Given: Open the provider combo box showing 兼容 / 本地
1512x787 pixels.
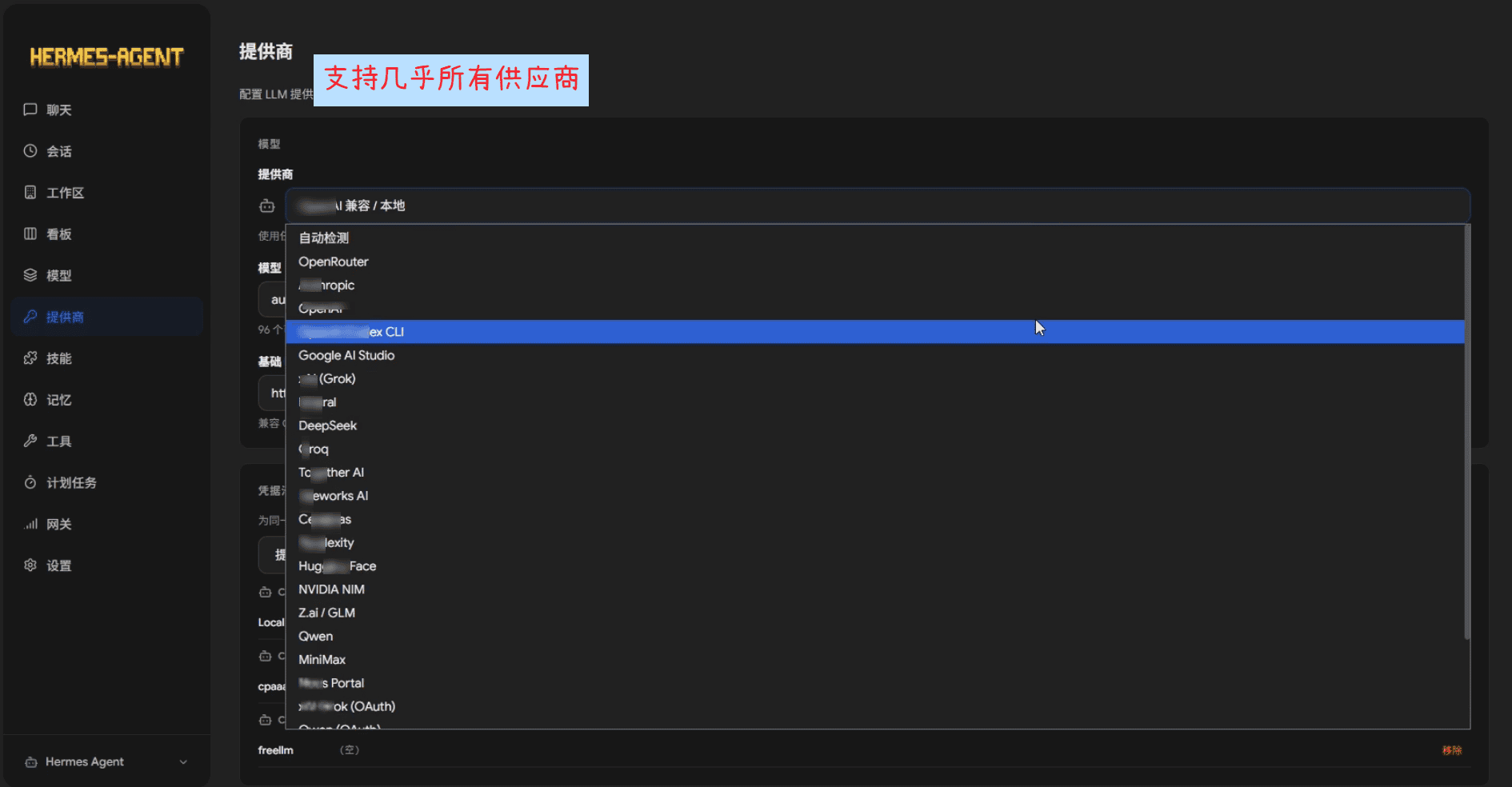Looking at the screenshot, I should click(878, 206).
